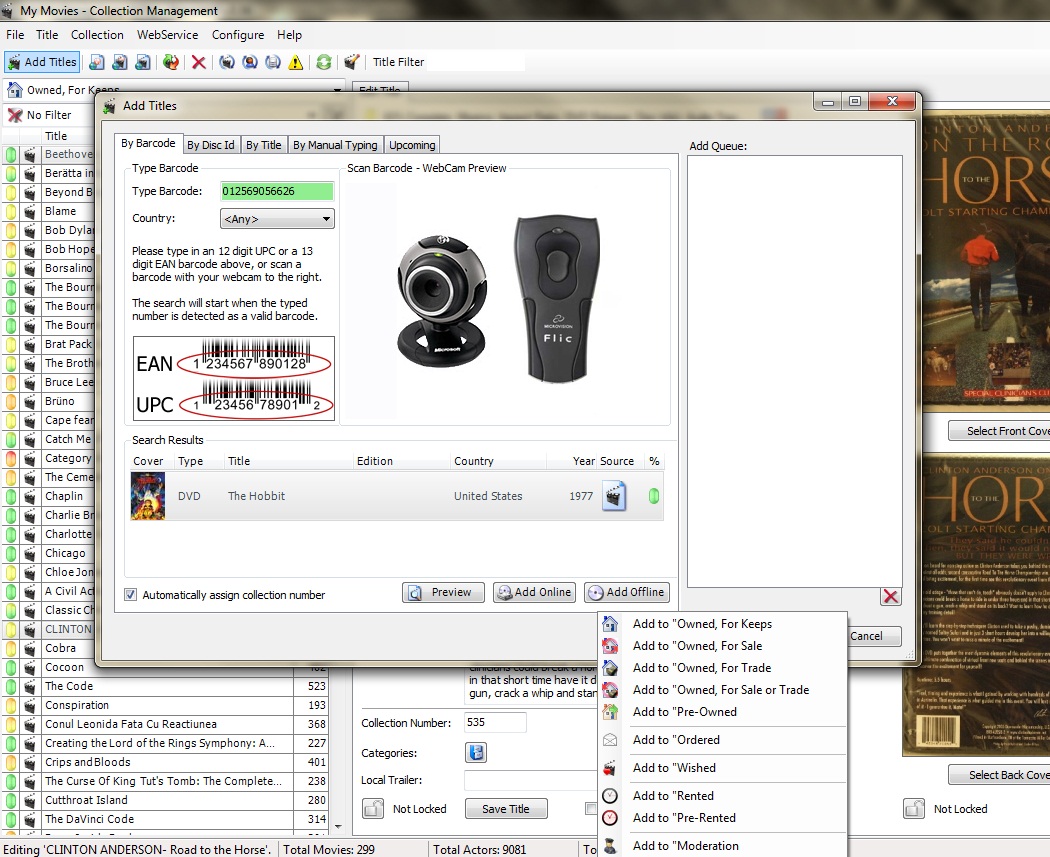Switch to the By Disc Id tab

[211, 145]
